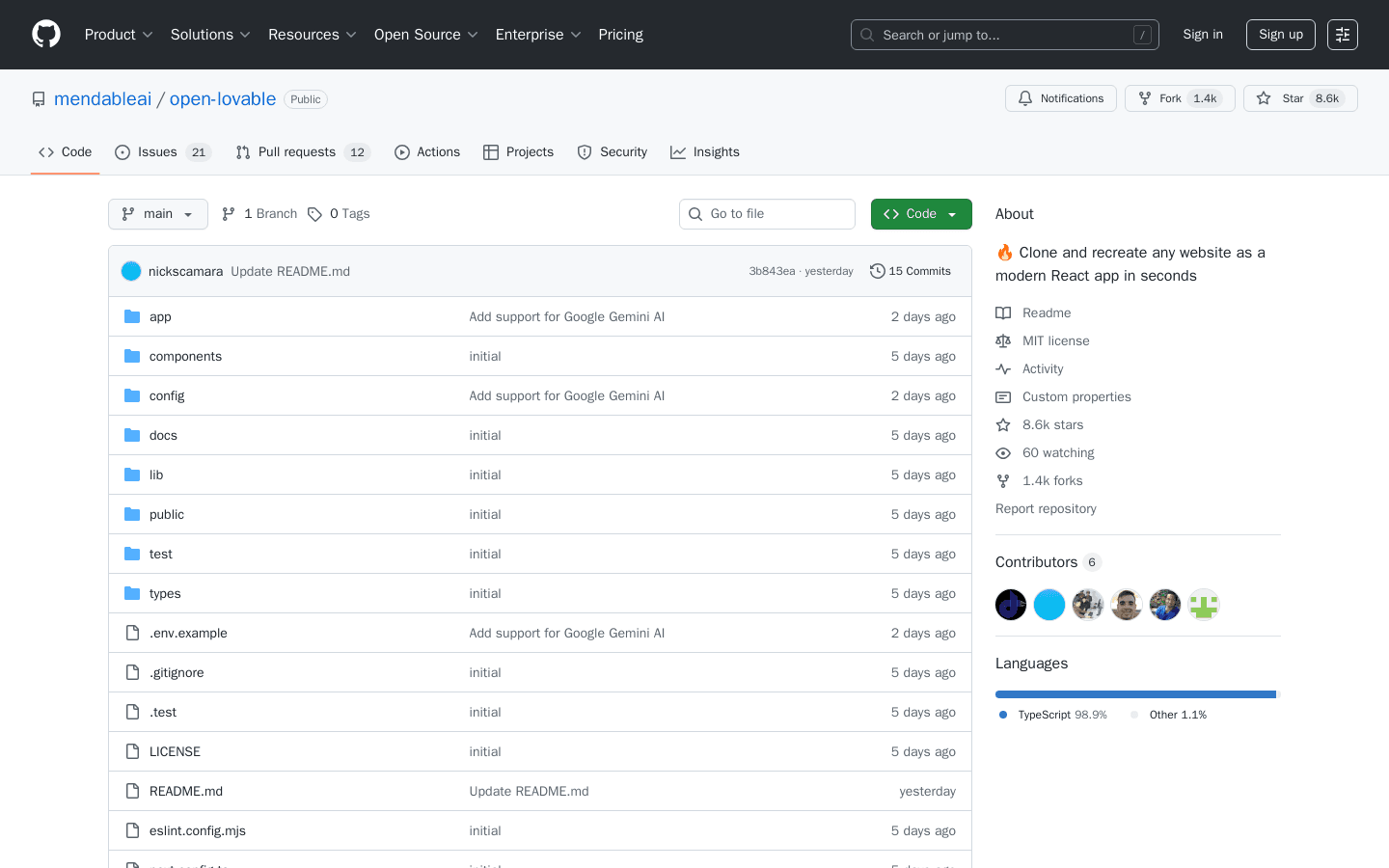Open the app folder

(x=160, y=316)
